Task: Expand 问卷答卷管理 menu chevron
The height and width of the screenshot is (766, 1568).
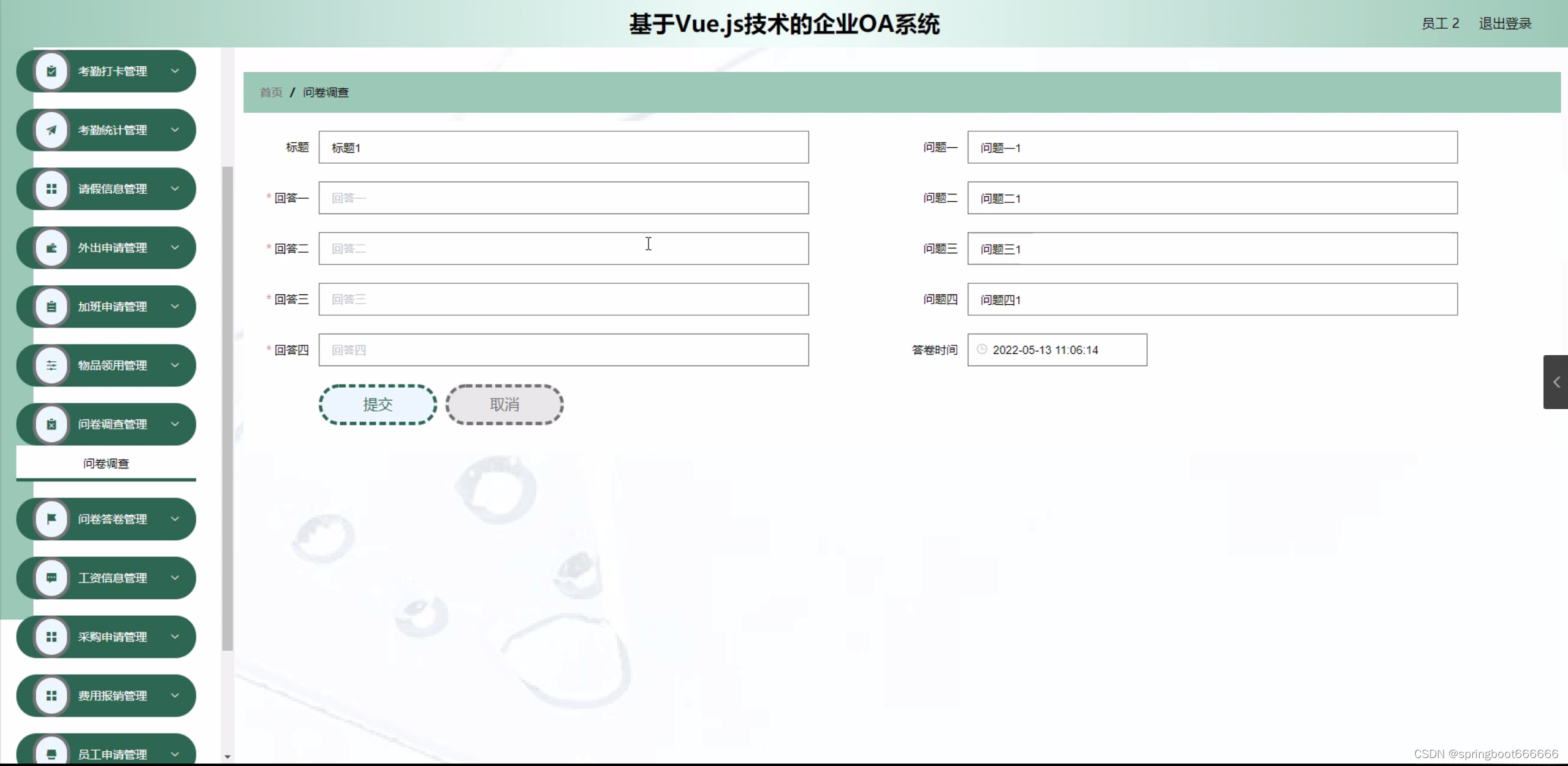Action: pos(175,519)
